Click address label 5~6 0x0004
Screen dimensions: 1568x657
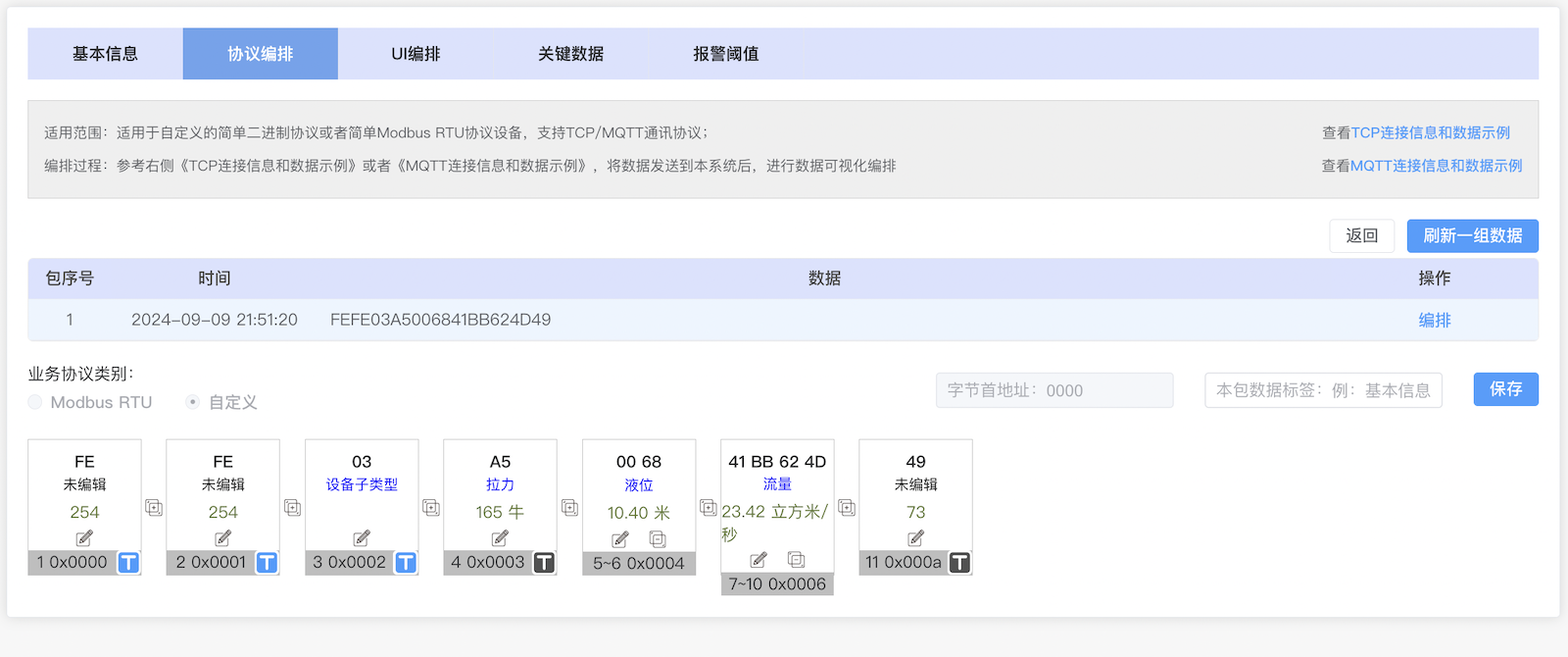[x=639, y=564]
